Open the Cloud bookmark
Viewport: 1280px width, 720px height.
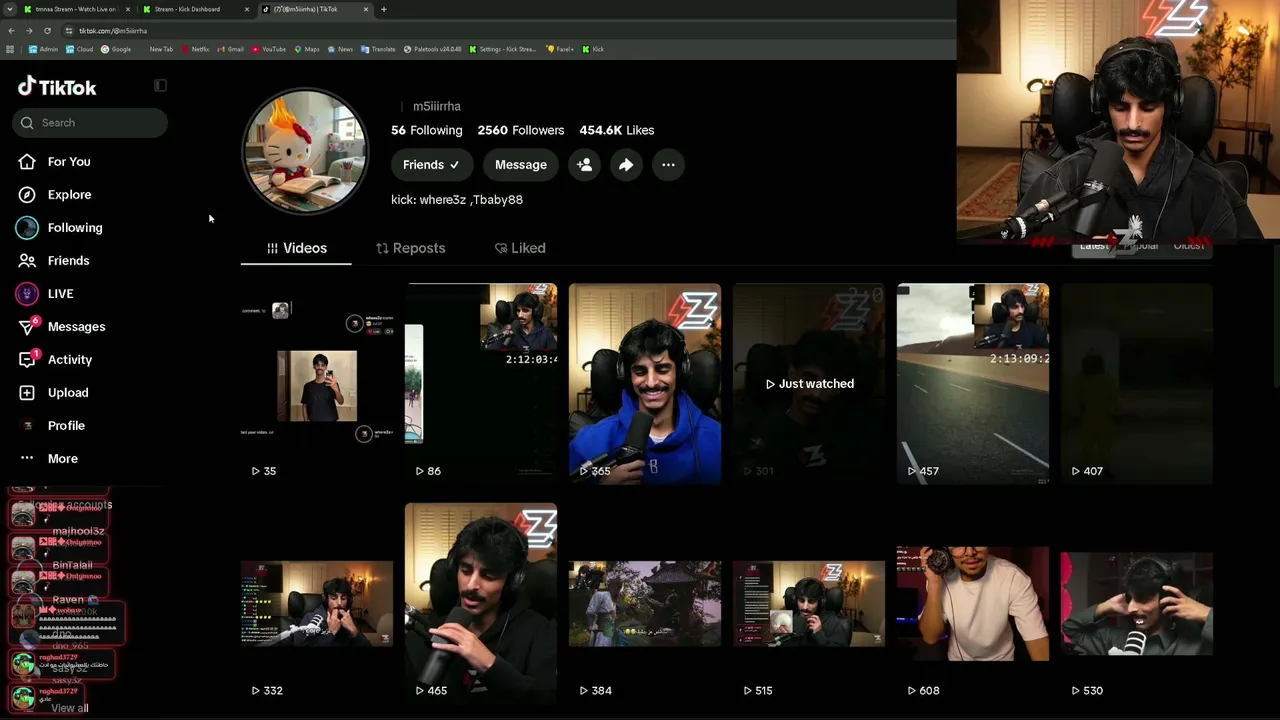click(x=80, y=49)
